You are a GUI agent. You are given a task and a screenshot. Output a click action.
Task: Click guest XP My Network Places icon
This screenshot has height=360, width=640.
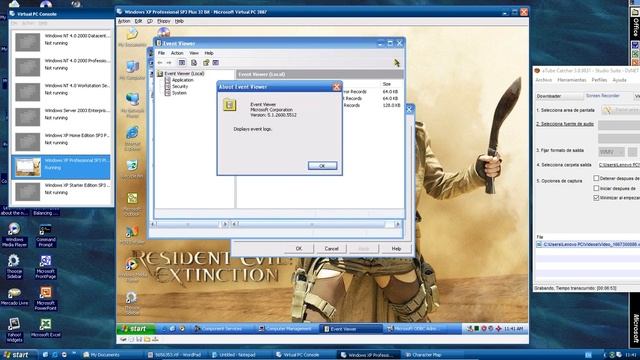point(133,105)
